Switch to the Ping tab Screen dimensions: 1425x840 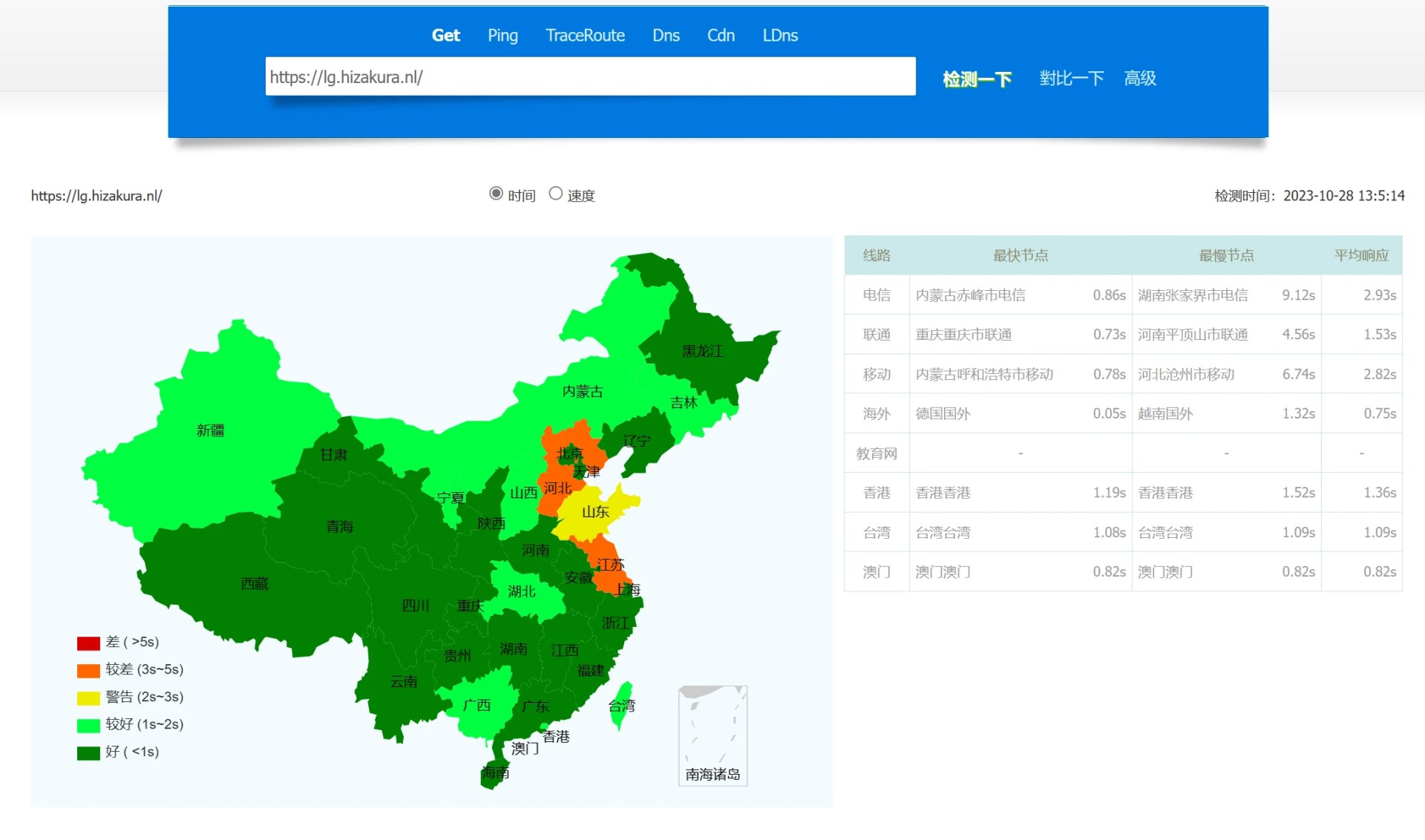pos(502,36)
